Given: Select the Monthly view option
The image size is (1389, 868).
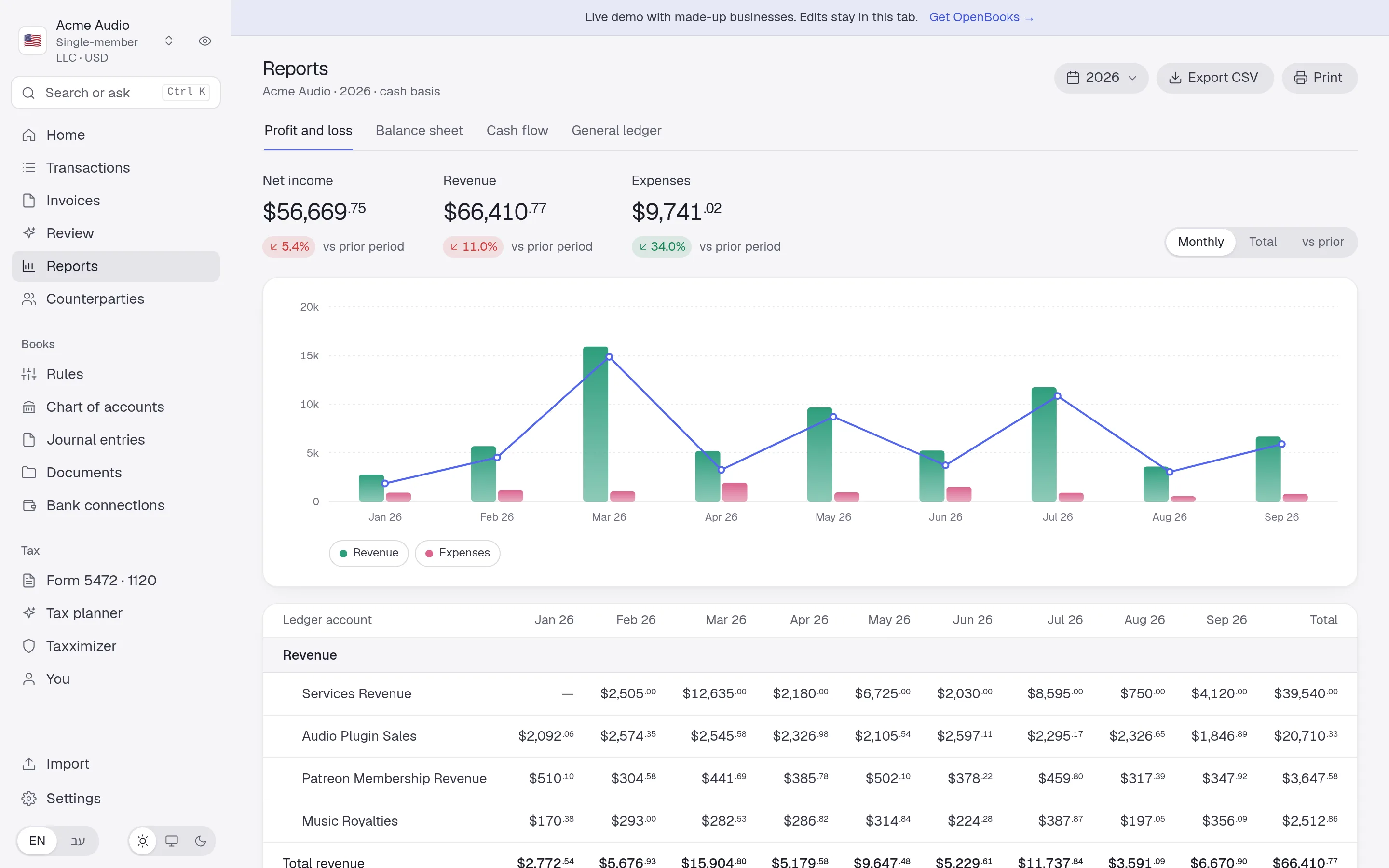Looking at the screenshot, I should (1201, 242).
